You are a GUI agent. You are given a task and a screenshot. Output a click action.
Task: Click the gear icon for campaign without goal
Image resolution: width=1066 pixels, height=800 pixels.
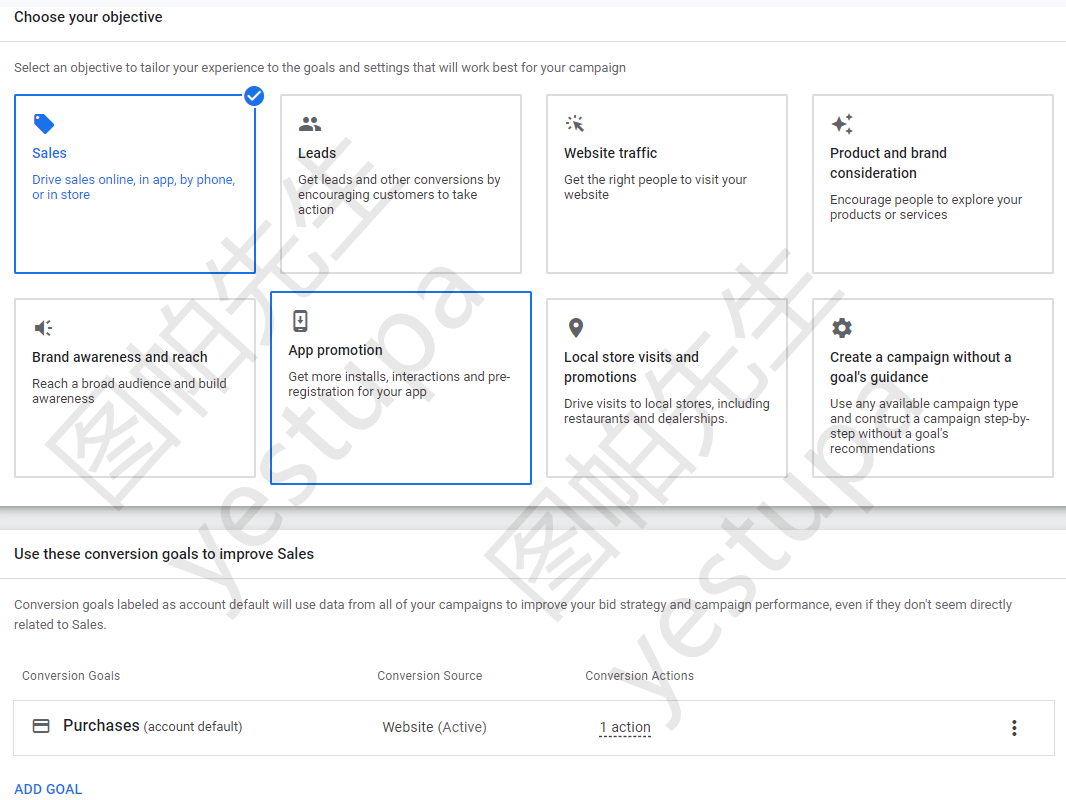(842, 328)
